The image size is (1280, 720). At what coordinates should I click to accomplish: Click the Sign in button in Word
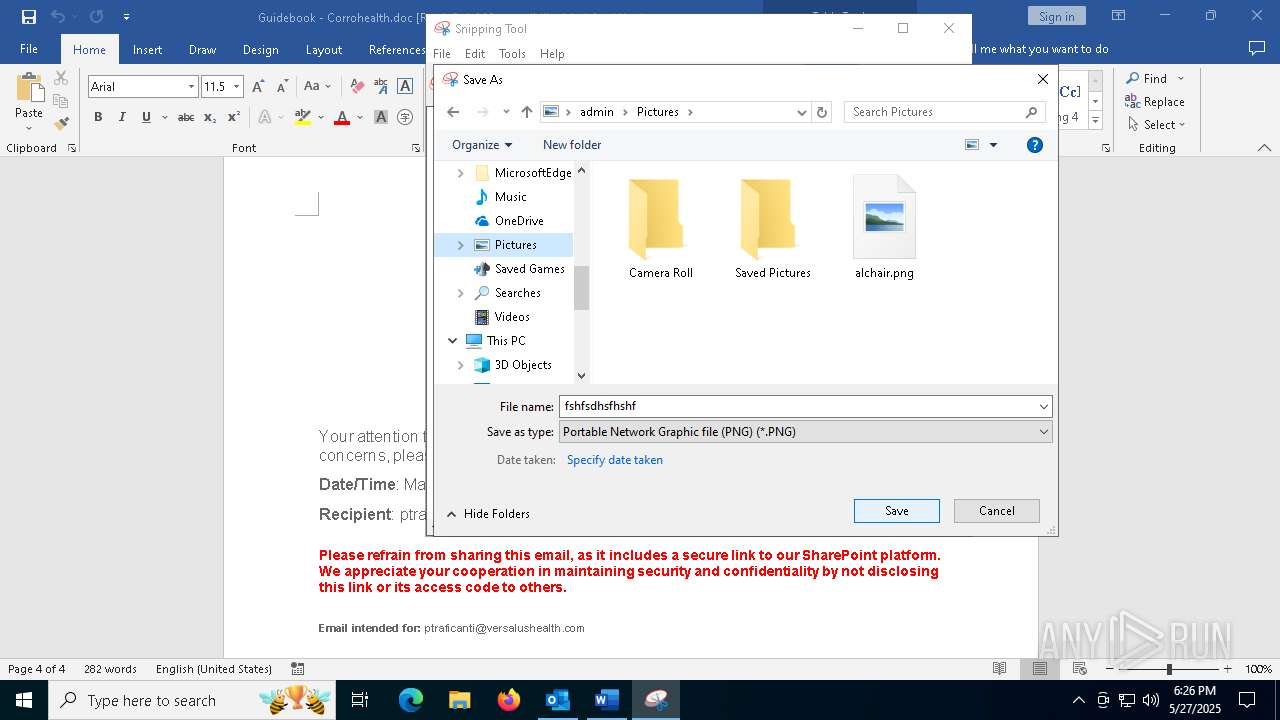click(x=1056, y=16)
